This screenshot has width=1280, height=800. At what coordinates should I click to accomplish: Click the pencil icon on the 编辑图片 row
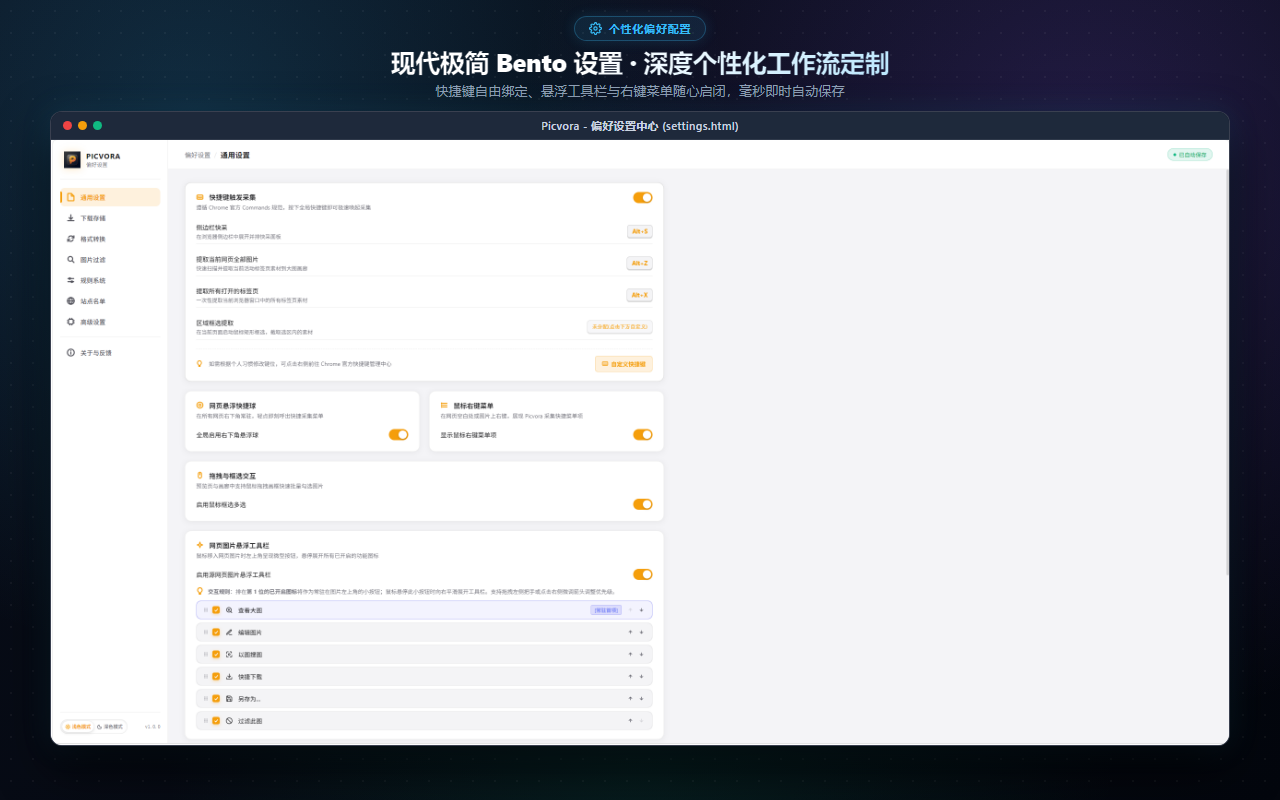point(229,632)
